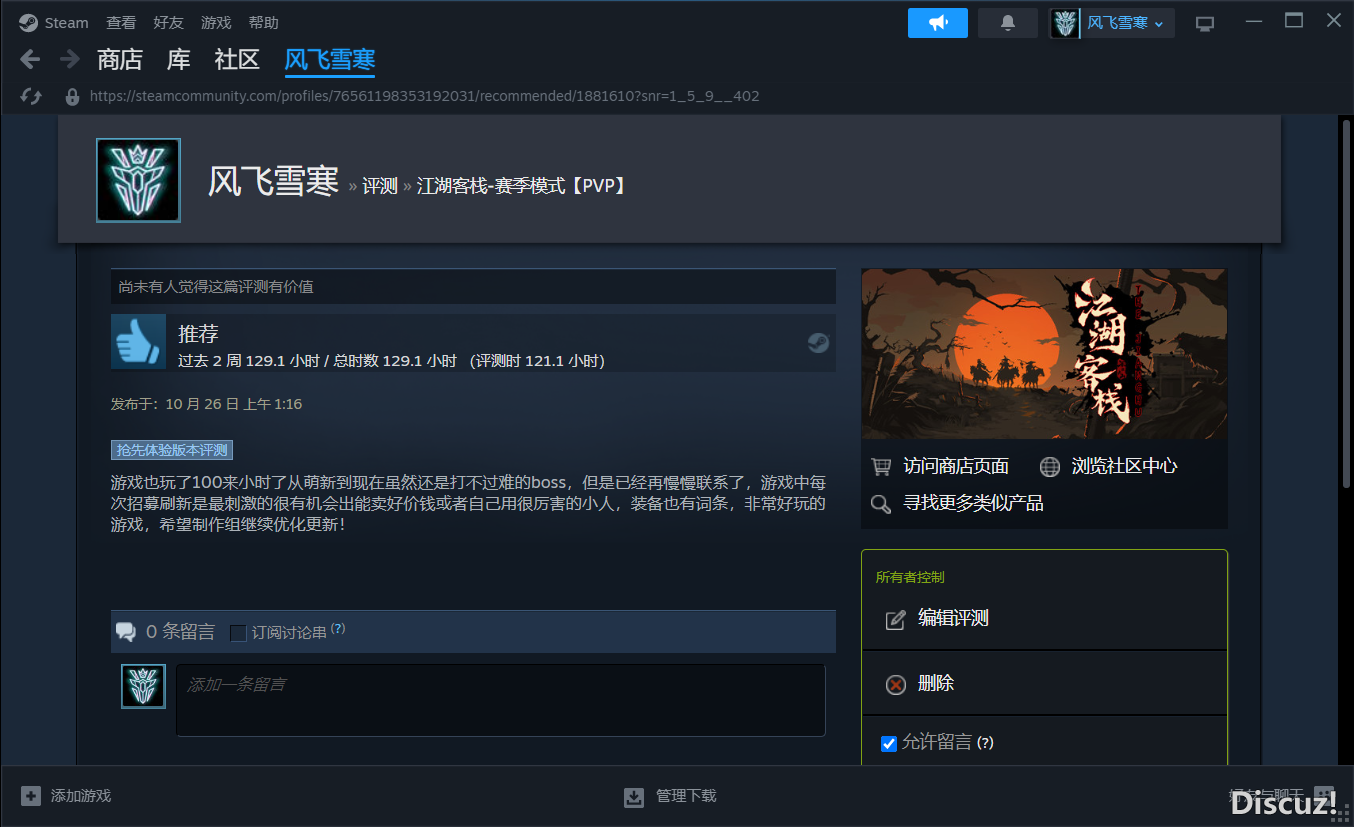Viewport: 1354px width, 827px height.
Task: Open the bell notifications button
Action: pos(1008,23)
